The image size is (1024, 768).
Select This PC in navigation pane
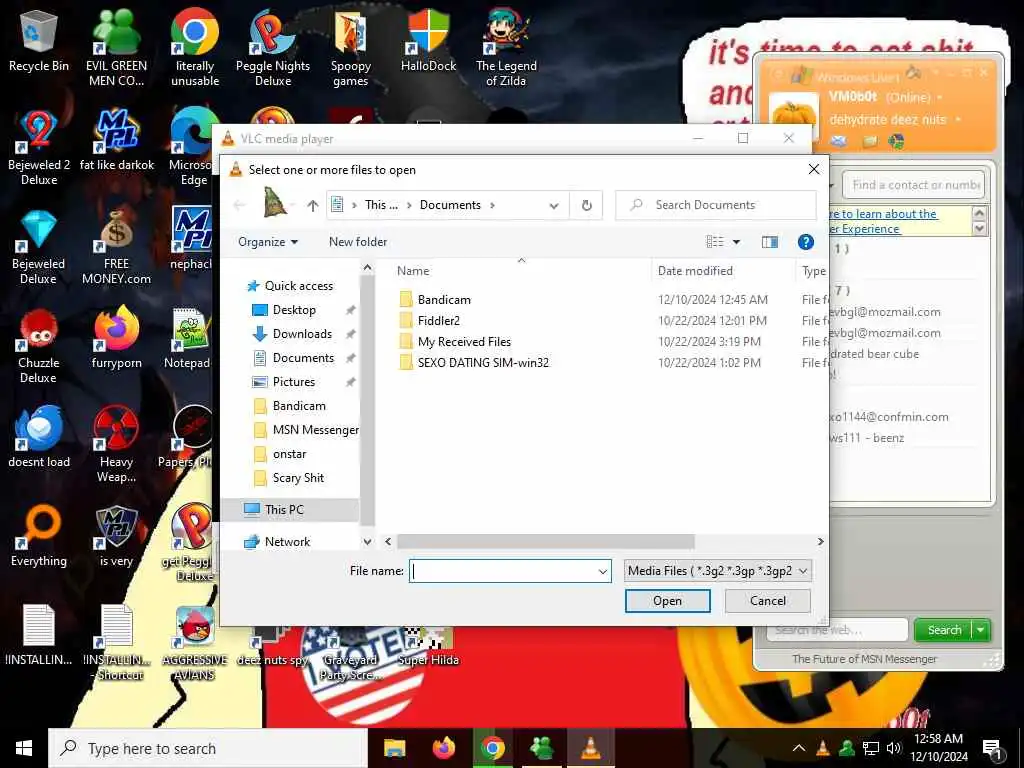pos(284,510)
